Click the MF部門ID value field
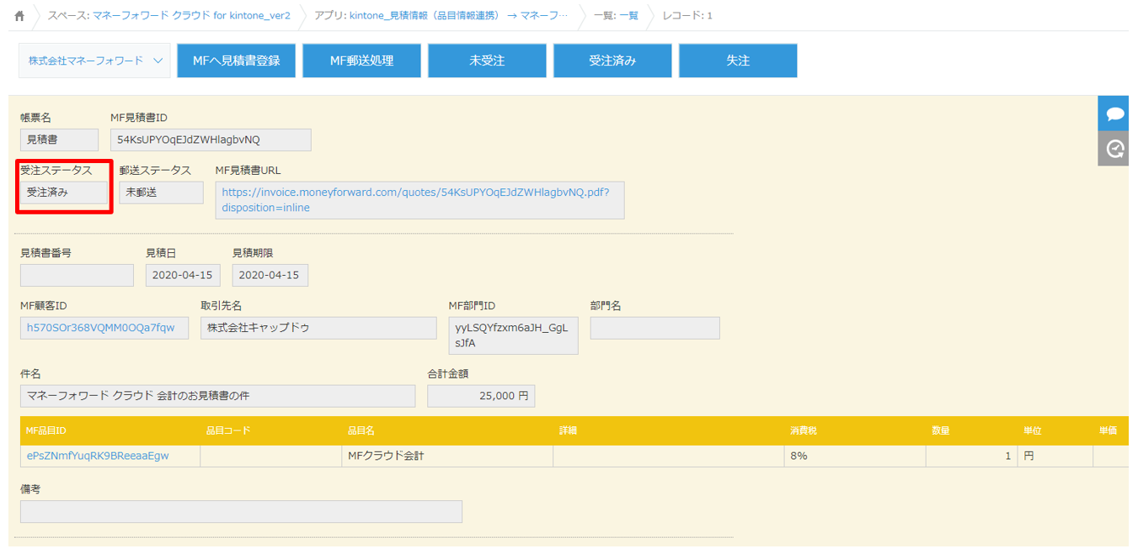The height and width of the screenshot is (554, 1138). click(514, 335)
